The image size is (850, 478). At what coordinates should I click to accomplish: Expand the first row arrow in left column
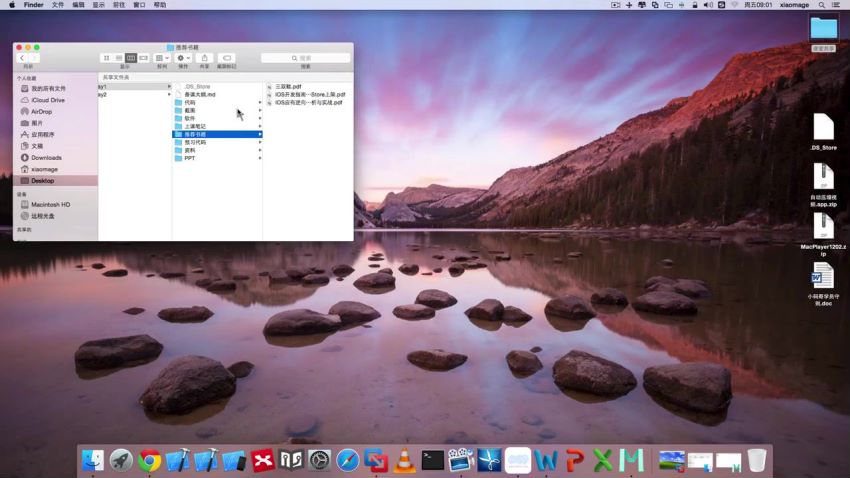click(x=169, y=87)
